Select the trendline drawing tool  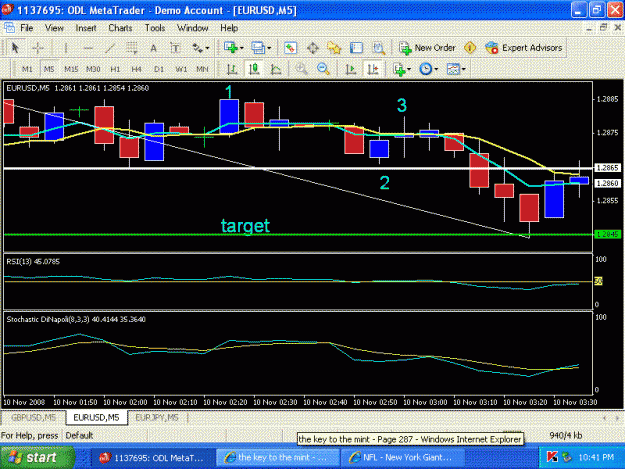[110, 48]
